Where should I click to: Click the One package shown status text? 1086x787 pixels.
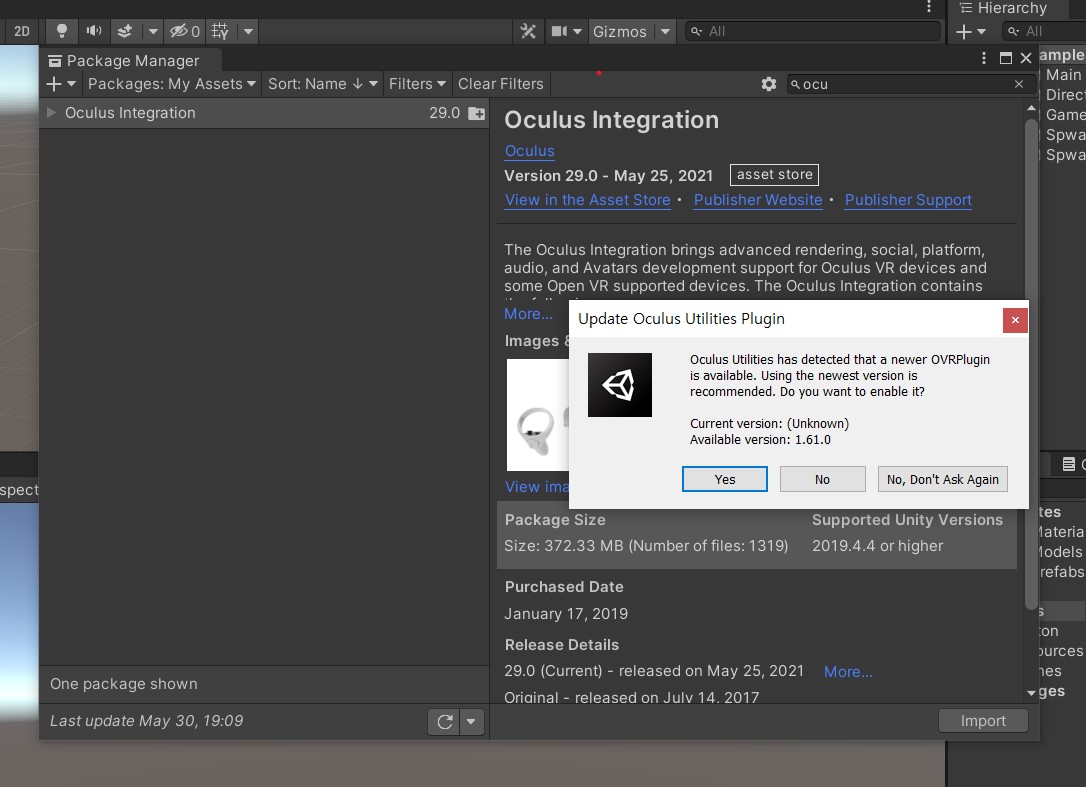[124, 684]
